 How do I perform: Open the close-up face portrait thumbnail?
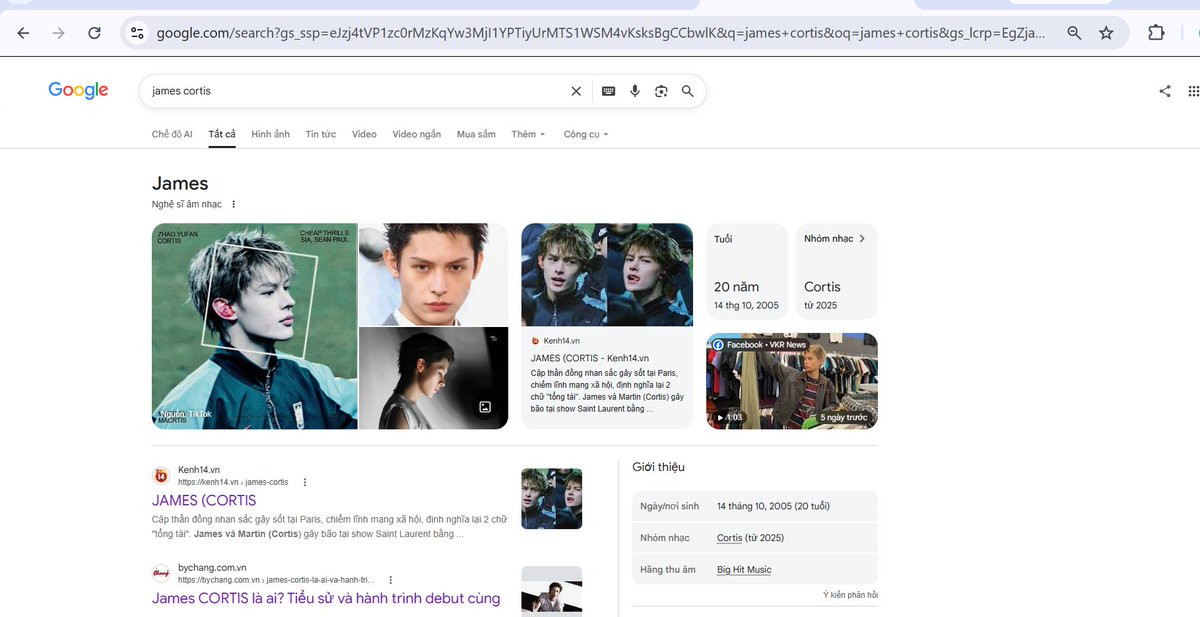tap(433, 274)
